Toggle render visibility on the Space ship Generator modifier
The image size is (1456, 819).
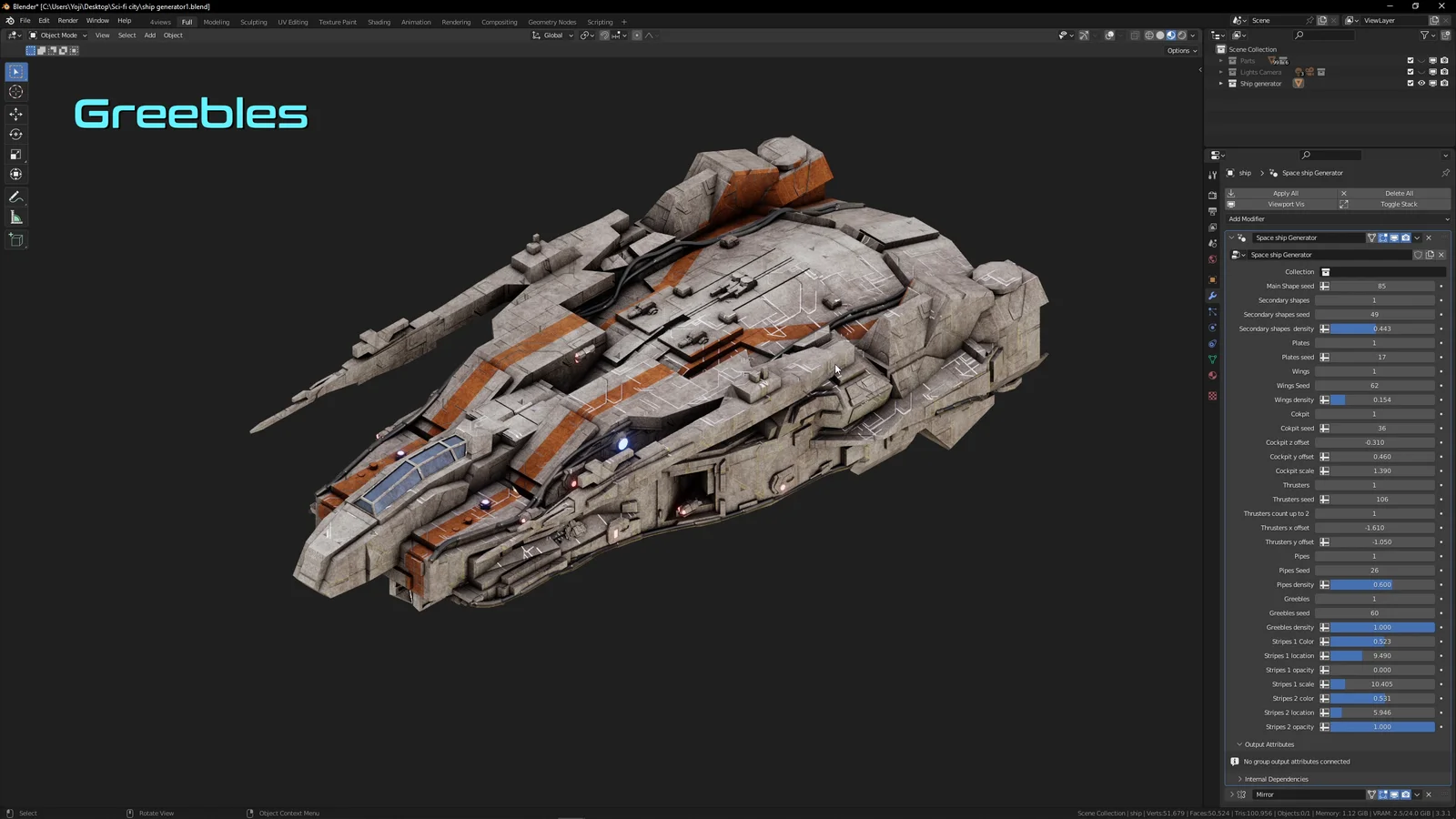[1405, 238]
